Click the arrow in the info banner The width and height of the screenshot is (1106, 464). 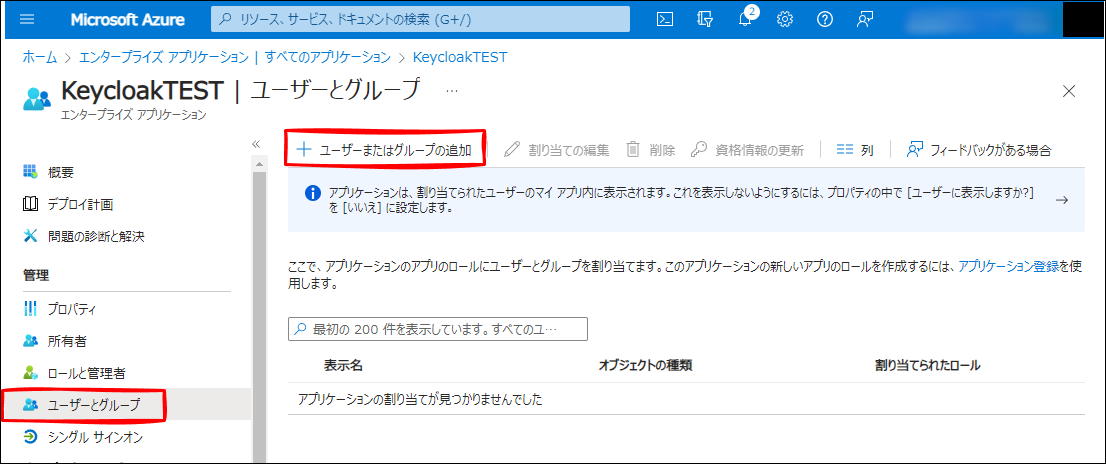pos(1062,200)
